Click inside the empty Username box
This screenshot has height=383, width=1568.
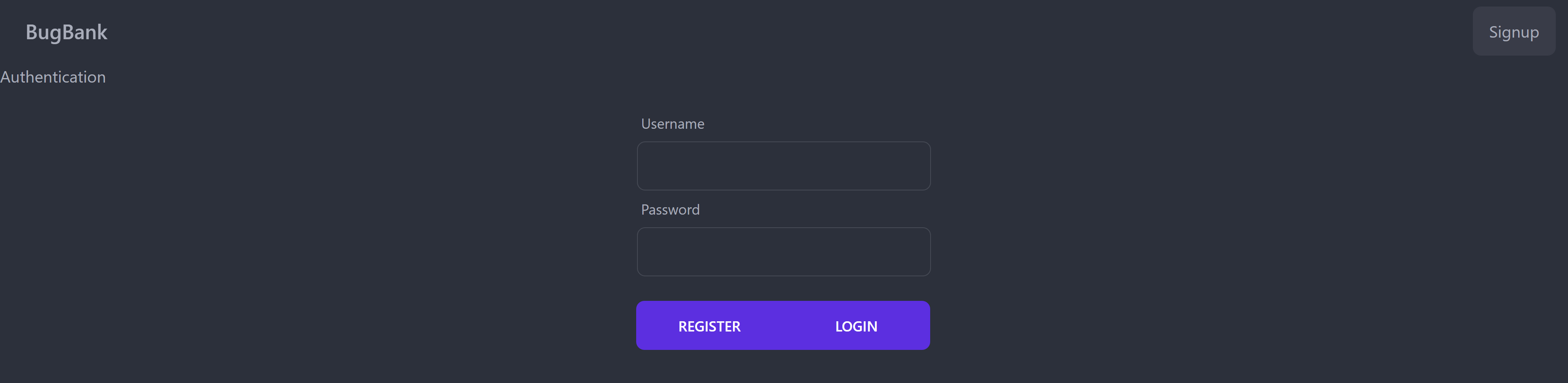pyautogui.click(x=784, y=166)
